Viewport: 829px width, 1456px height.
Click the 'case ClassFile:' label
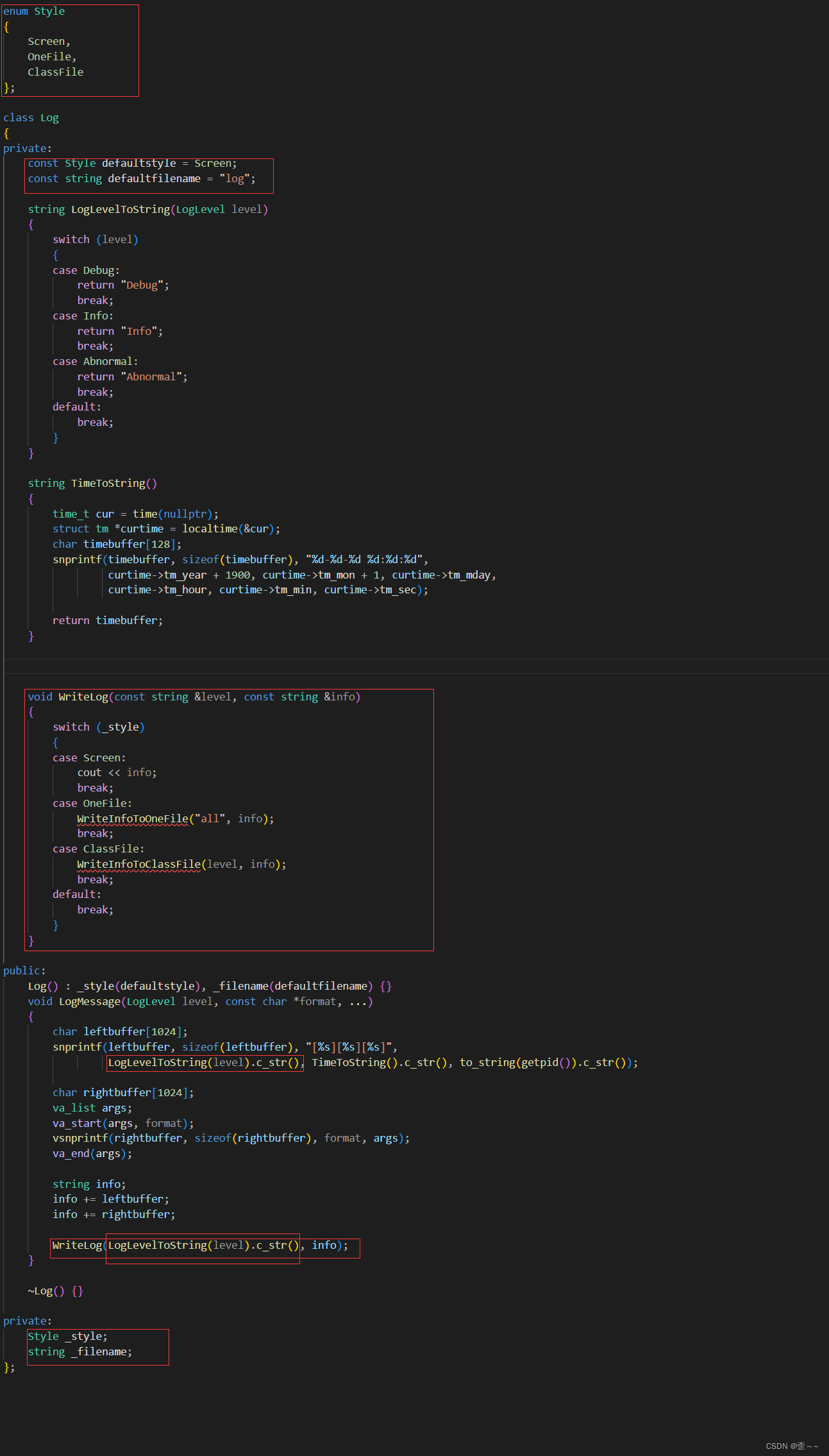(x=98, y=849)
